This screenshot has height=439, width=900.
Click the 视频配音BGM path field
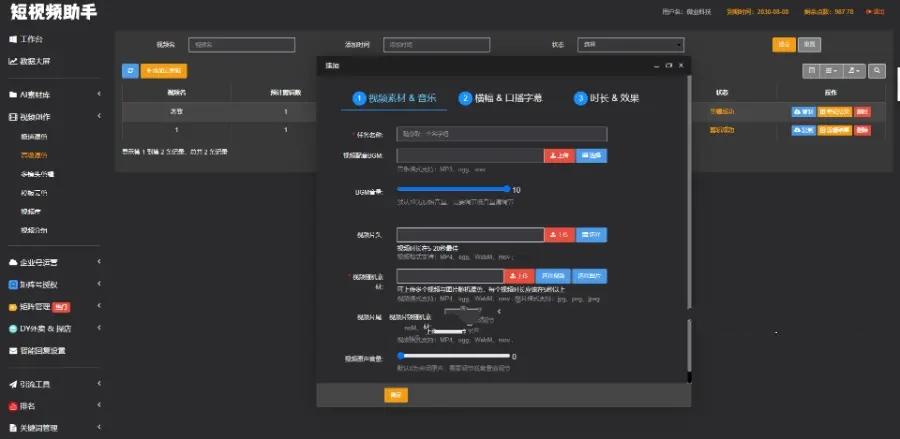470,156
